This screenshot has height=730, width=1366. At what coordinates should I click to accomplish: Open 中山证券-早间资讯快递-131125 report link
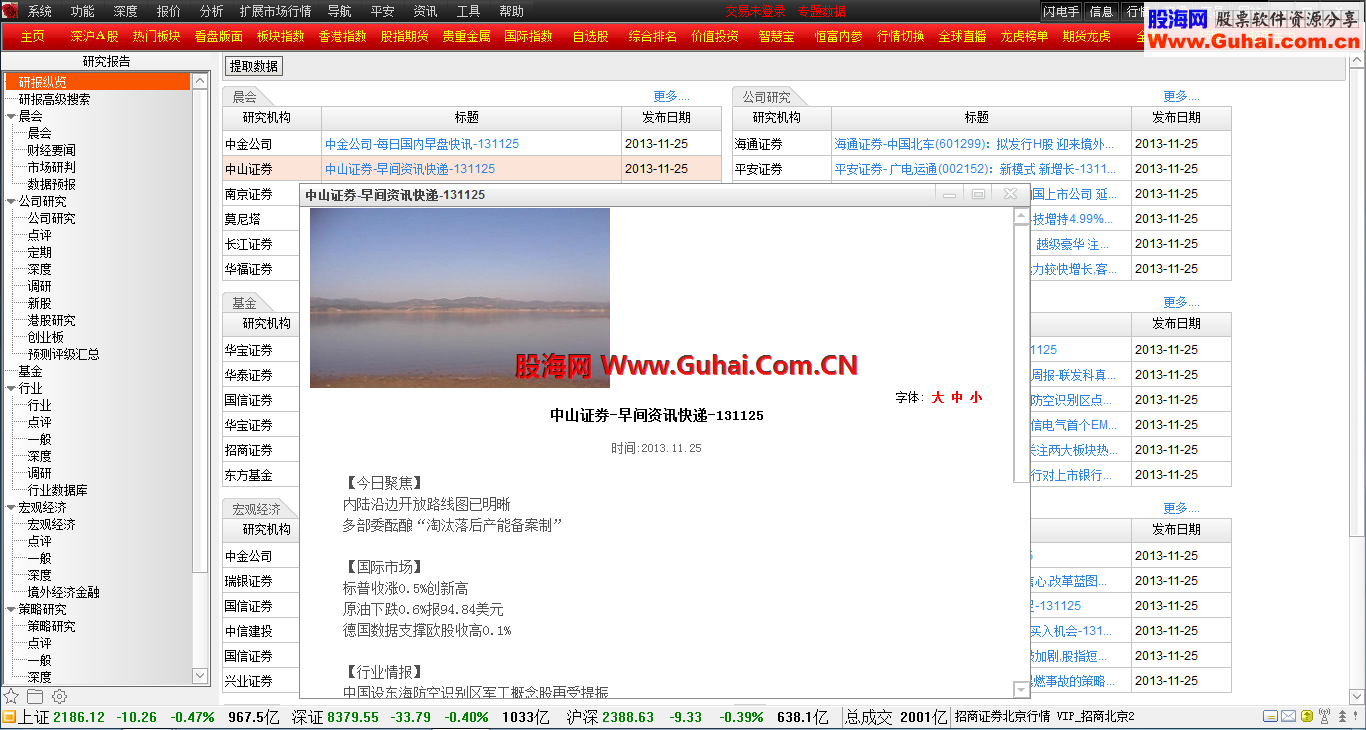[410, 169]
